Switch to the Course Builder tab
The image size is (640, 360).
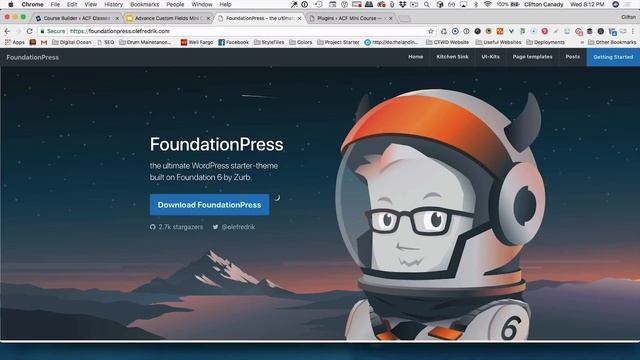[x=76, y=18]
